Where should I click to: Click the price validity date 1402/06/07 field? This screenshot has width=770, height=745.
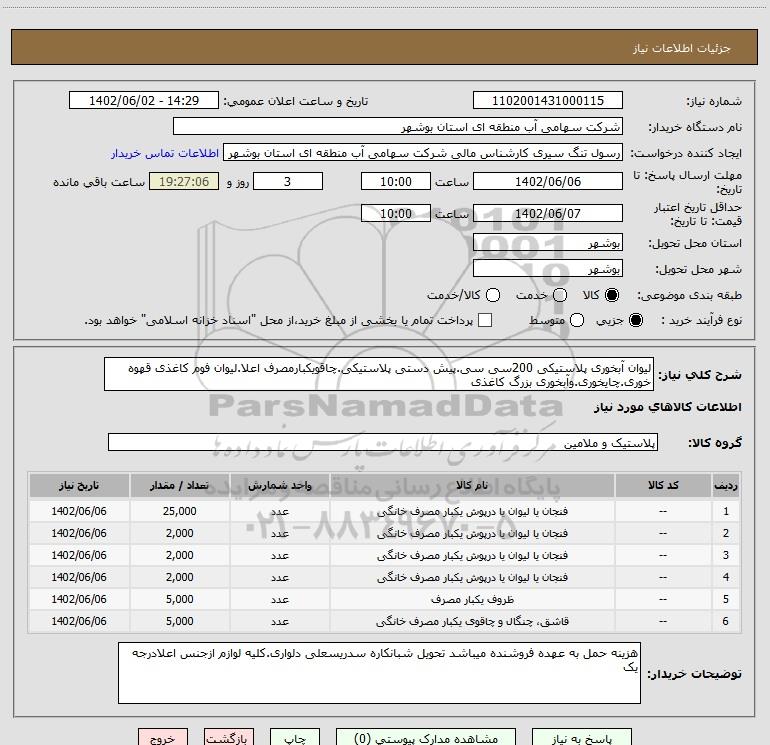click(548, 213)
